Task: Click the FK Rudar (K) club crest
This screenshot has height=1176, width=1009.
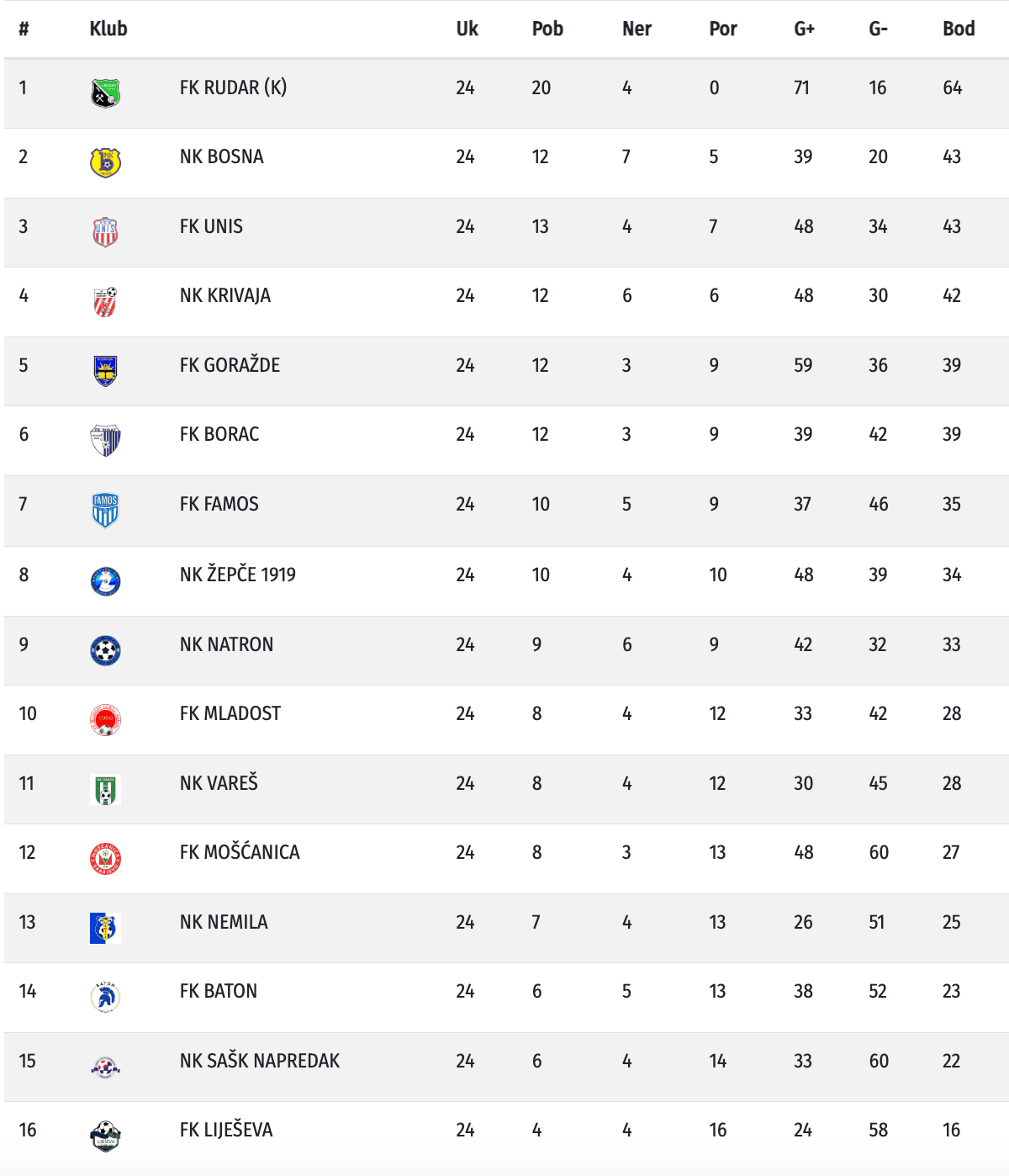Action: [x=105, y=93]
